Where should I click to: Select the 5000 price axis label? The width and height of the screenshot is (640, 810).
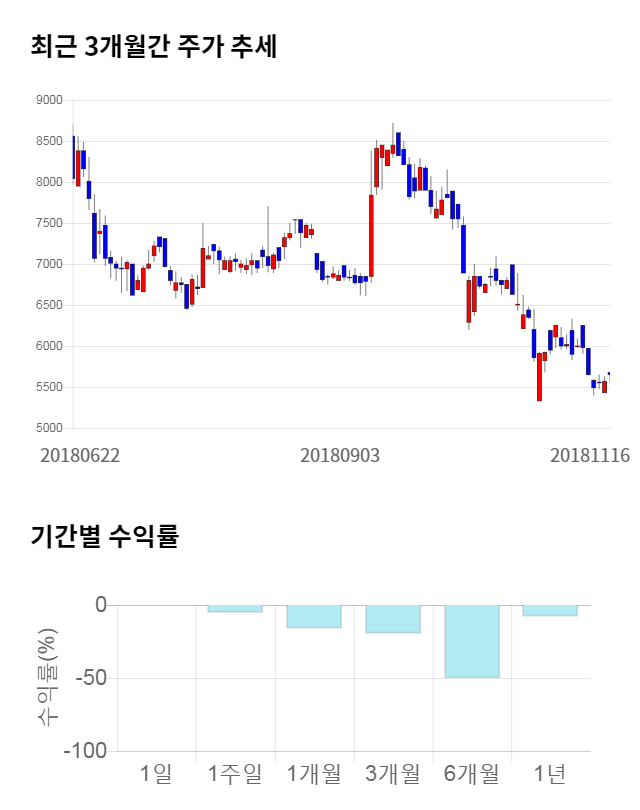pyautogui.click(x=48, y=428)
